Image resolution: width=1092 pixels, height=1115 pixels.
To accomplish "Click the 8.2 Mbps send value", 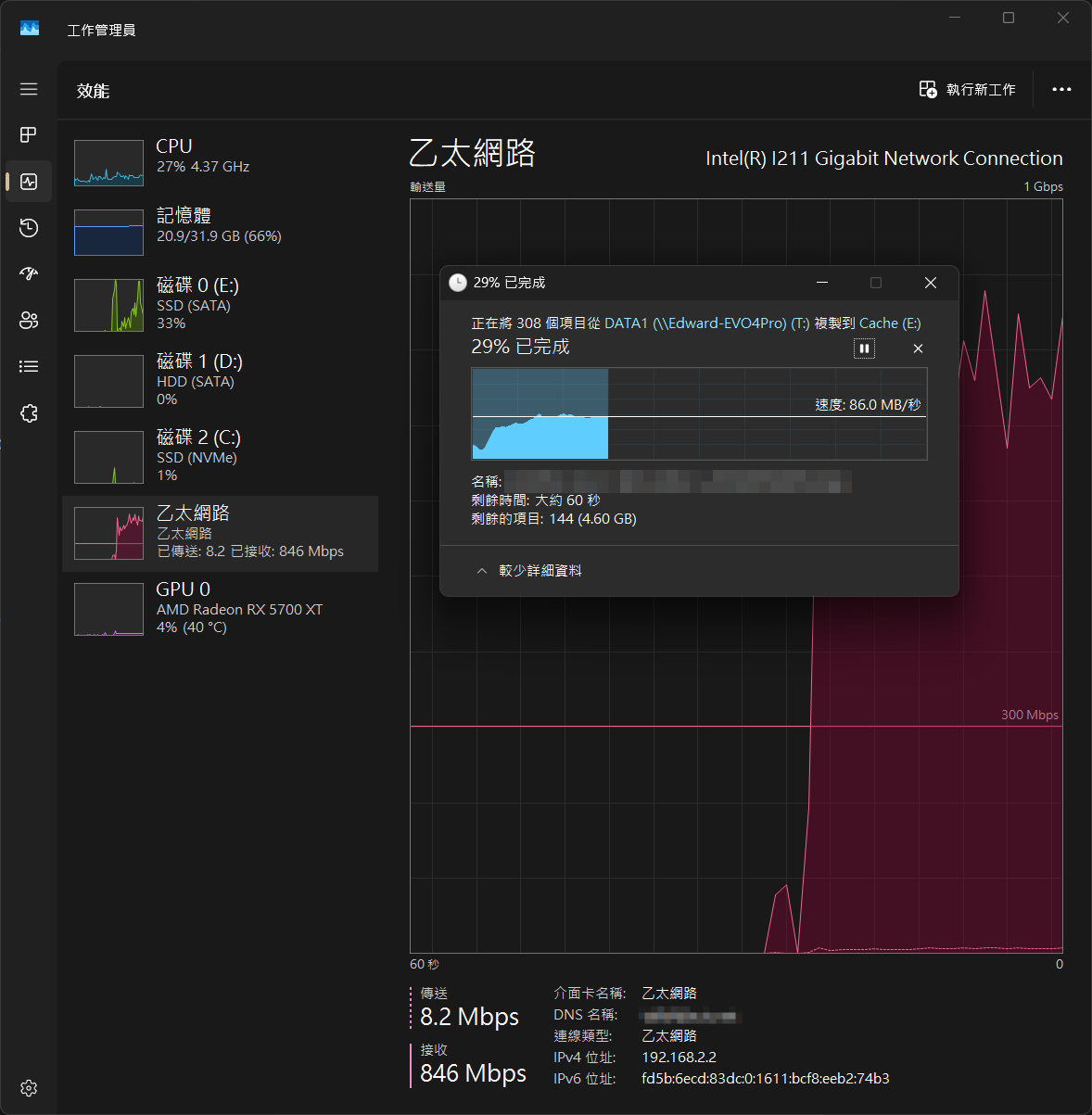I will coord(469,1017).
